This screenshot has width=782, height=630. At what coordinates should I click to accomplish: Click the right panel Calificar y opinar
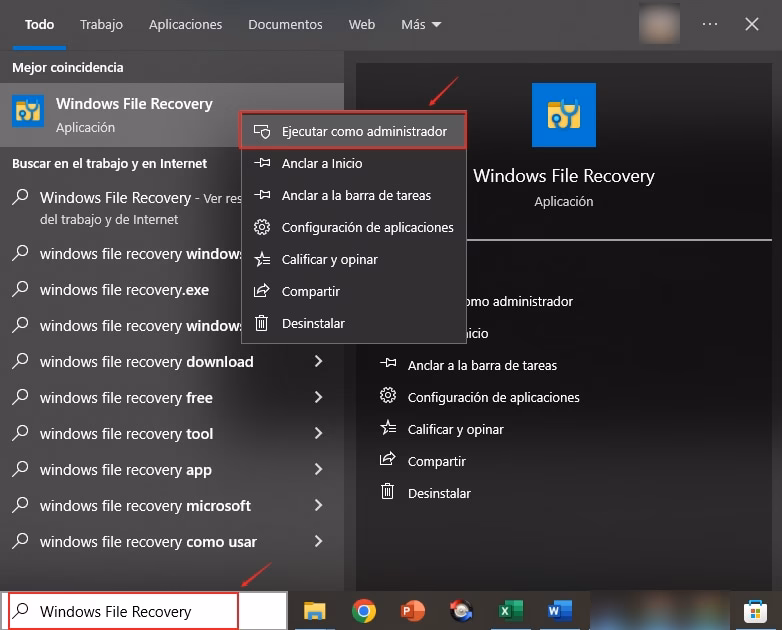pyautogui.click(x=456, y=429)
